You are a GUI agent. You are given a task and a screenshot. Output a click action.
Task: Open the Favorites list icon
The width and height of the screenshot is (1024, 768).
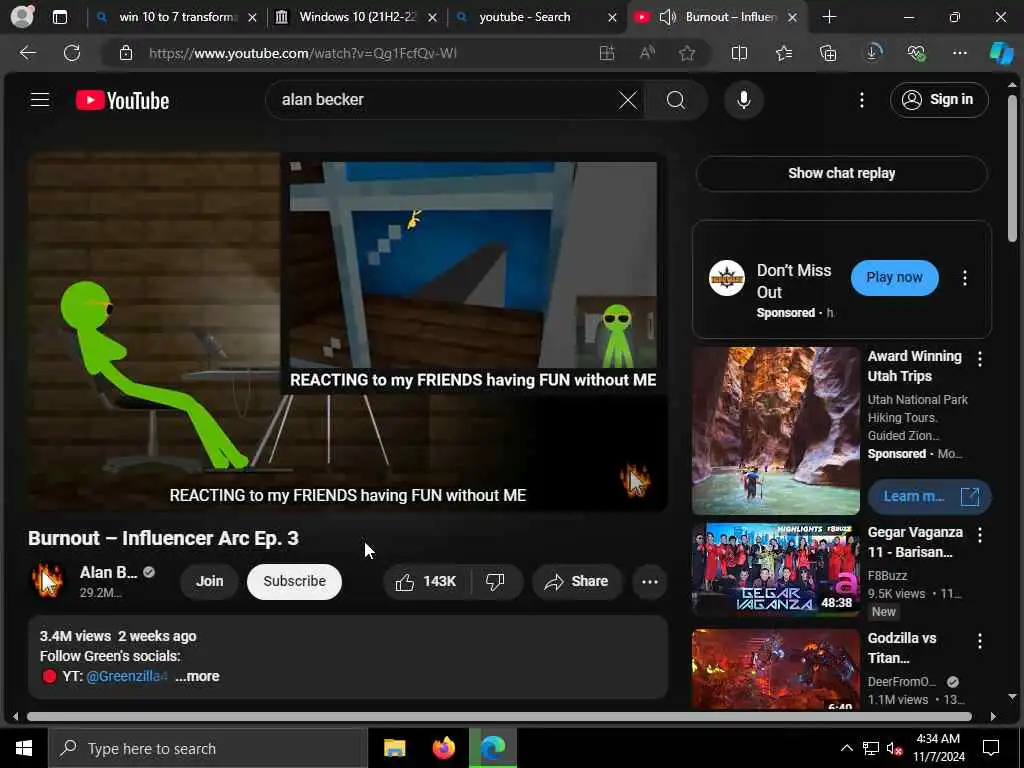coord(784,53)
